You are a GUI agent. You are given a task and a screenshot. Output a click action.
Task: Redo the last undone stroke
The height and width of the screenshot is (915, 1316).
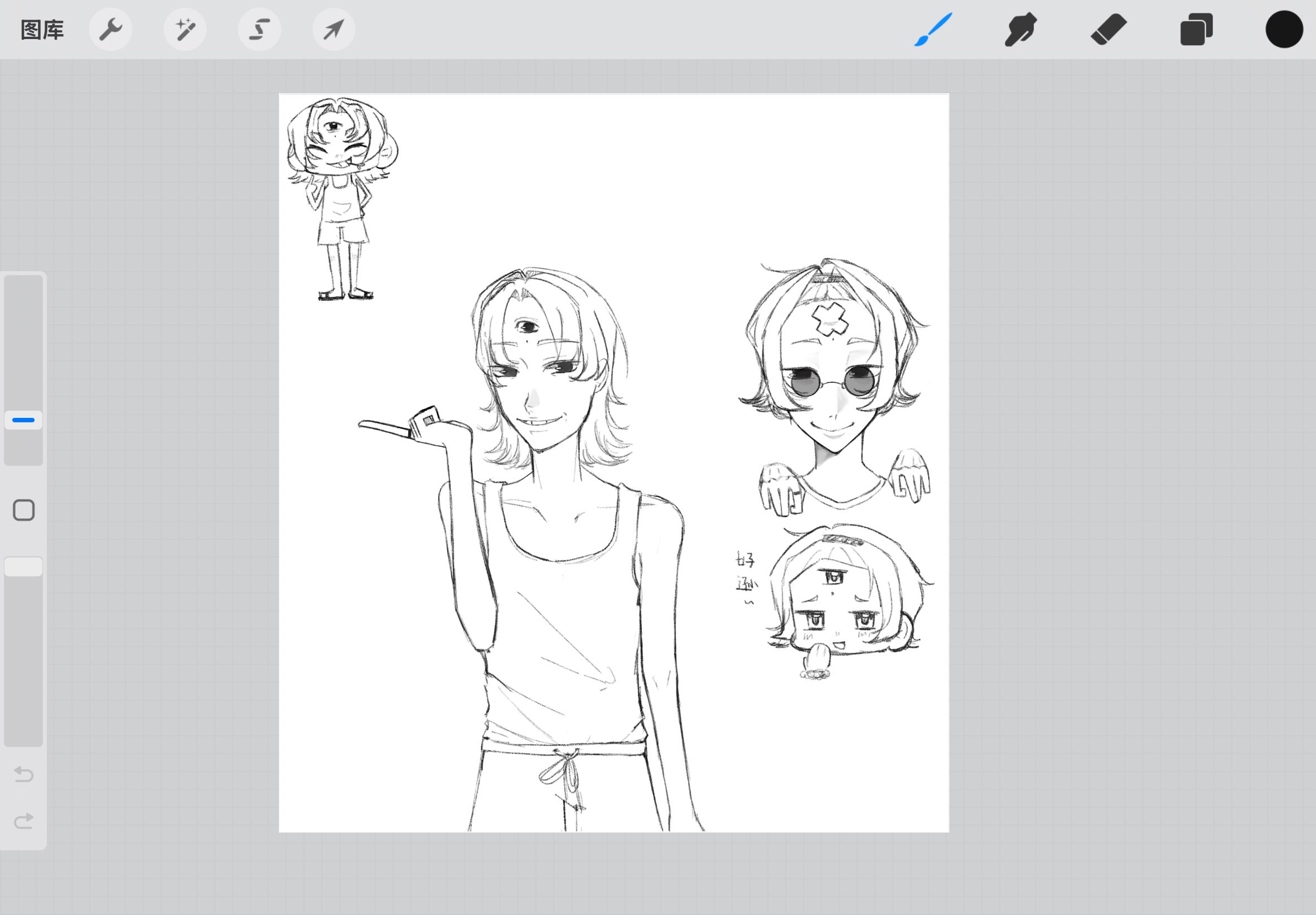point(23,821)
